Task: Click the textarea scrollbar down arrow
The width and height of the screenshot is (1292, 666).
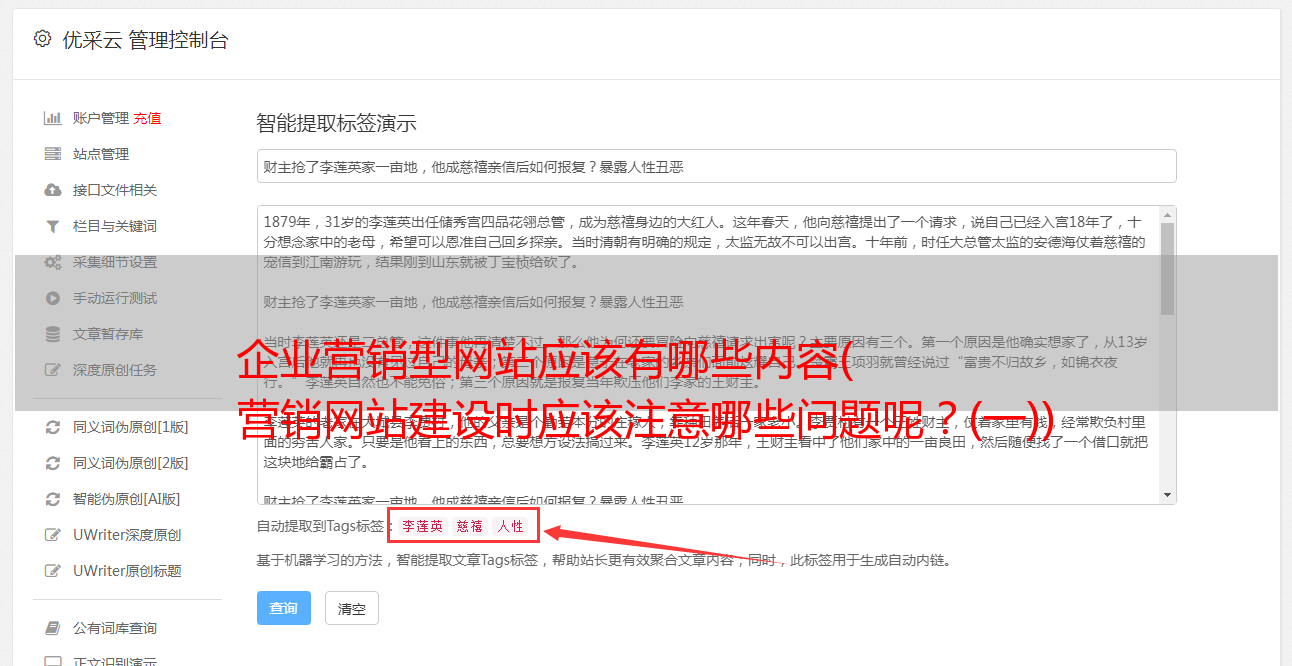Action: tap(1168, 495)
